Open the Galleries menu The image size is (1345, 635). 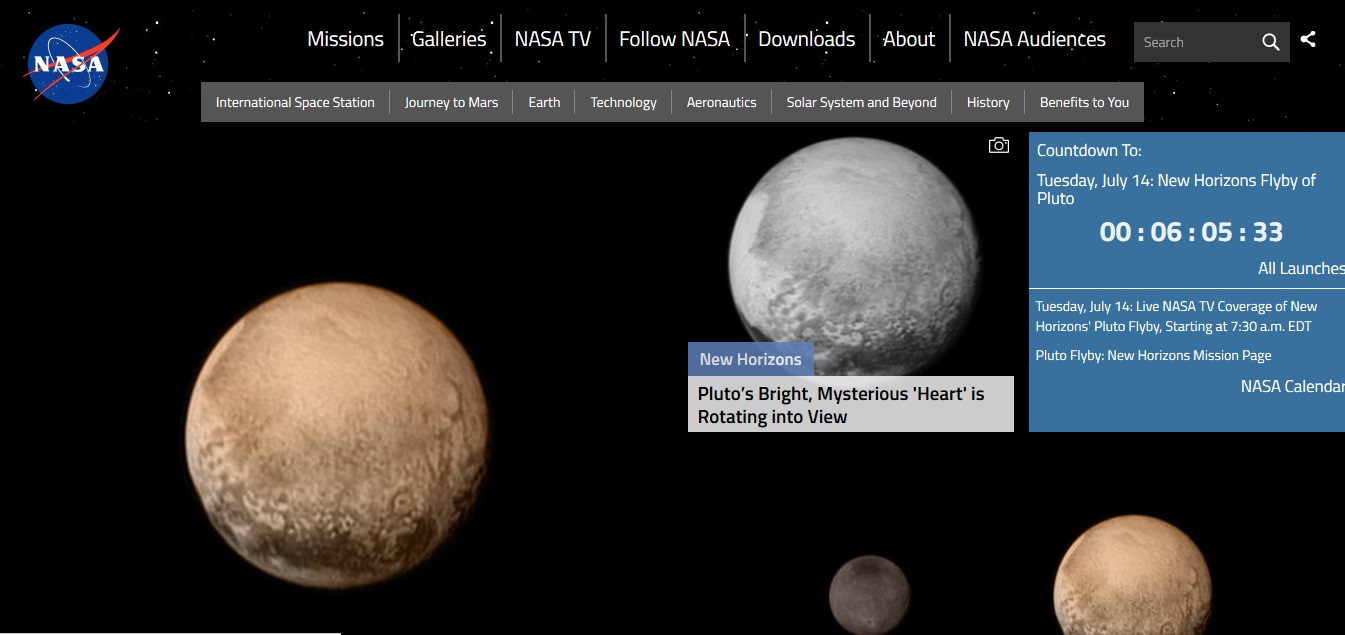tap(449, 39)
